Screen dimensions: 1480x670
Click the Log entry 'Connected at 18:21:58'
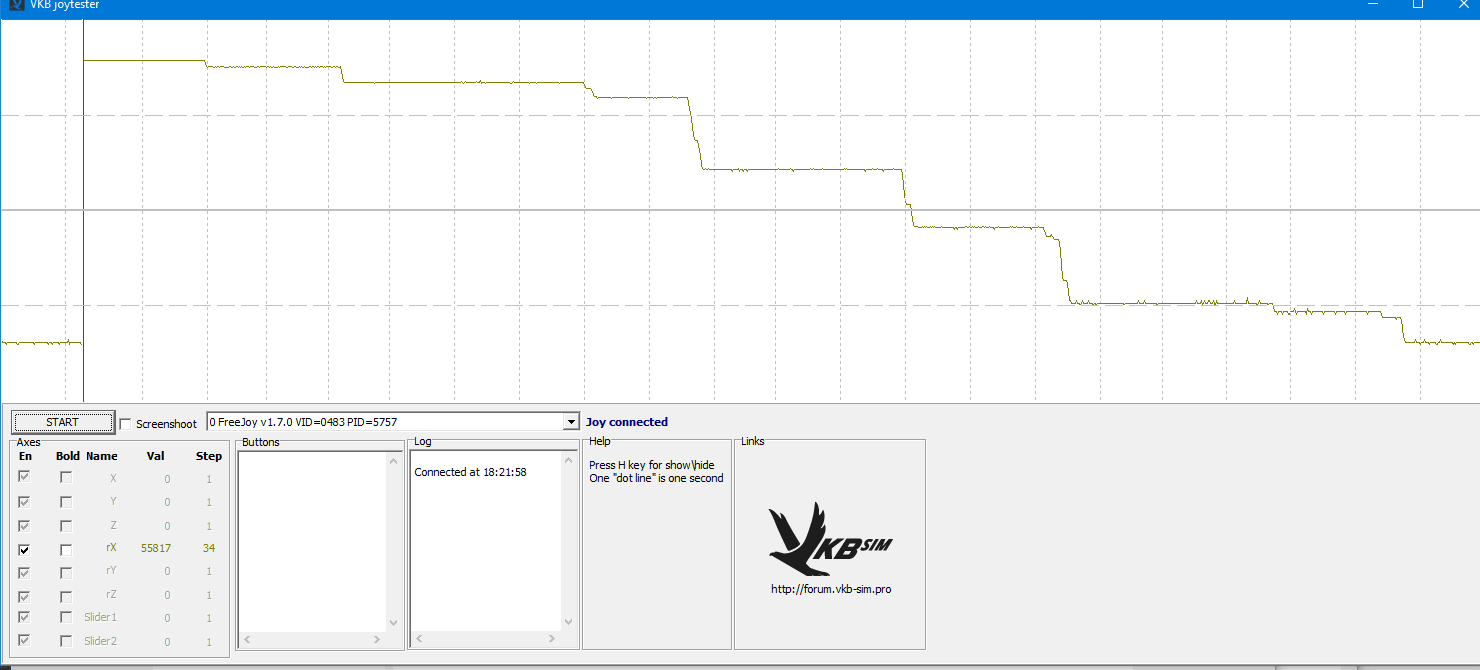[x=470, y=472]
